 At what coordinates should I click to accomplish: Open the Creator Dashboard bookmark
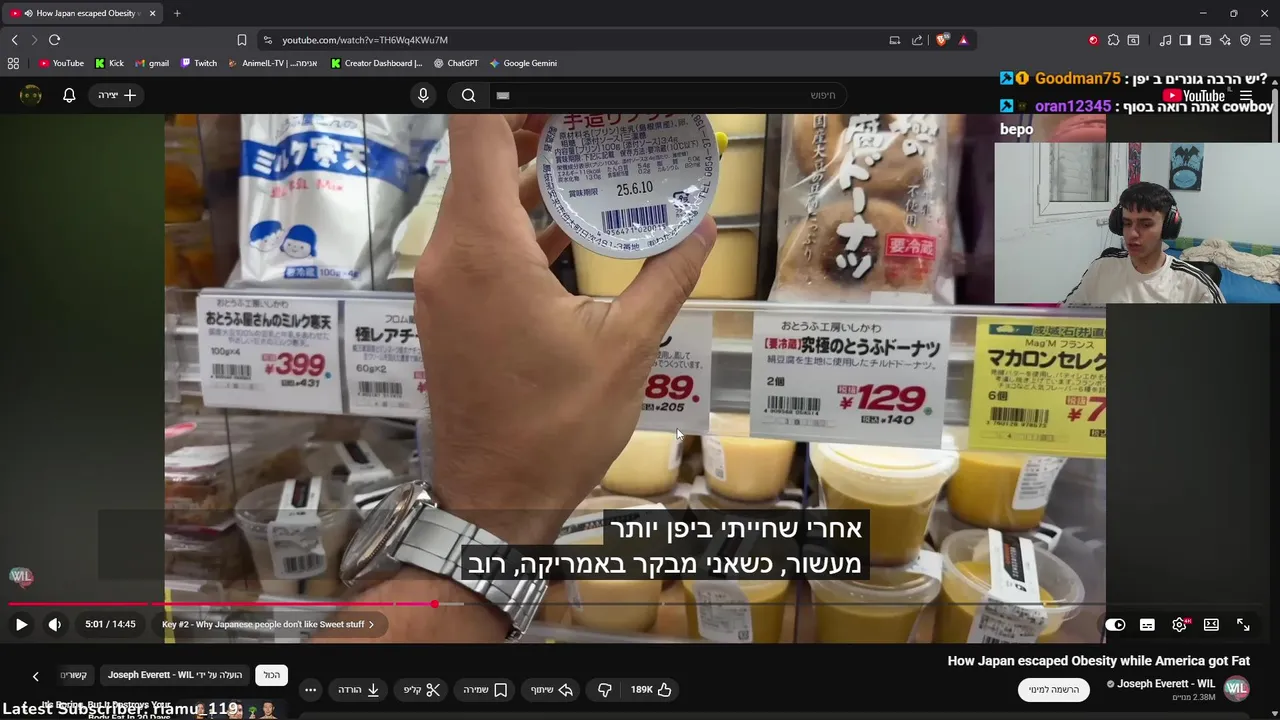coord(376,63)
